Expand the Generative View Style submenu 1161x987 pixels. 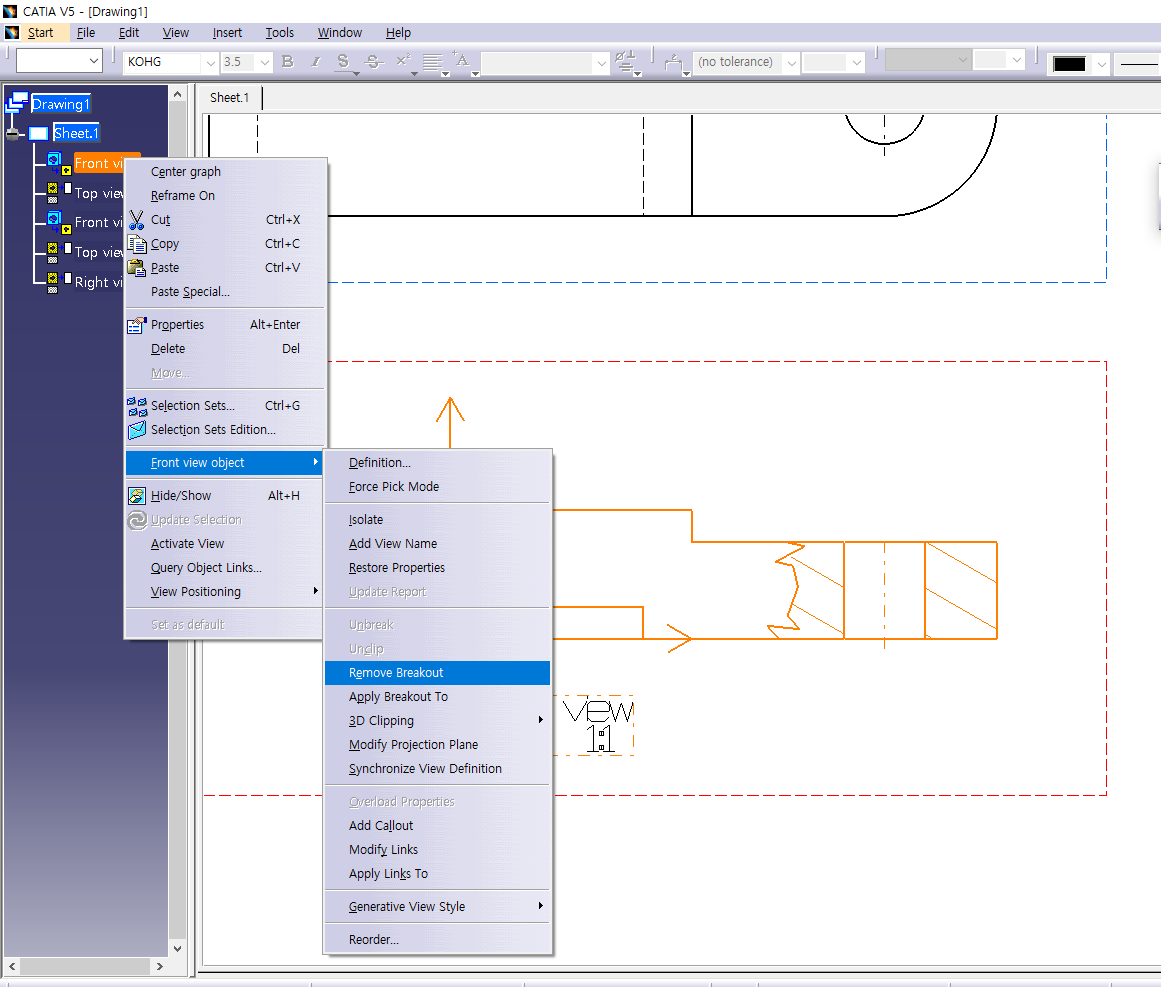(x=438, y=906)
